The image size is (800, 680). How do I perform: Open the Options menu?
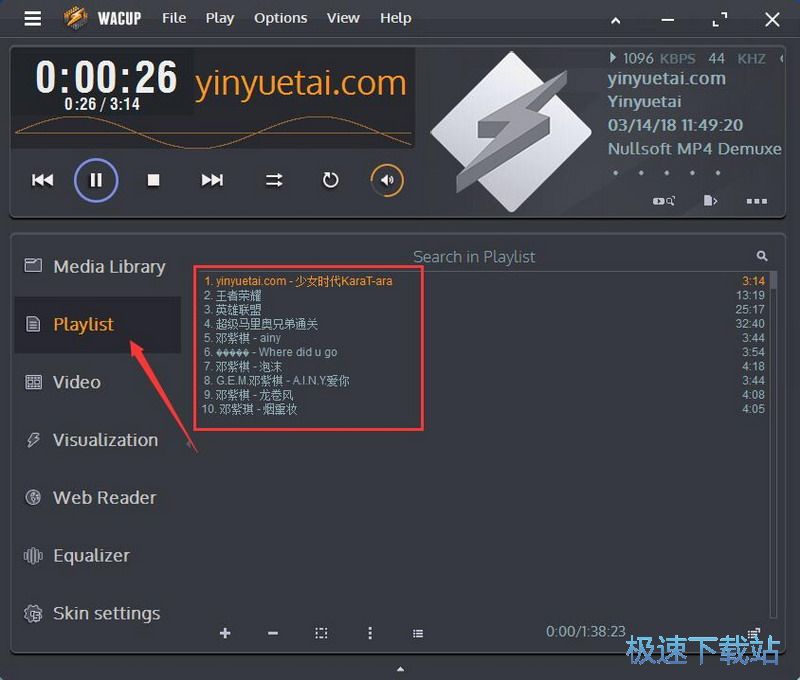click(x=280, y=18)
